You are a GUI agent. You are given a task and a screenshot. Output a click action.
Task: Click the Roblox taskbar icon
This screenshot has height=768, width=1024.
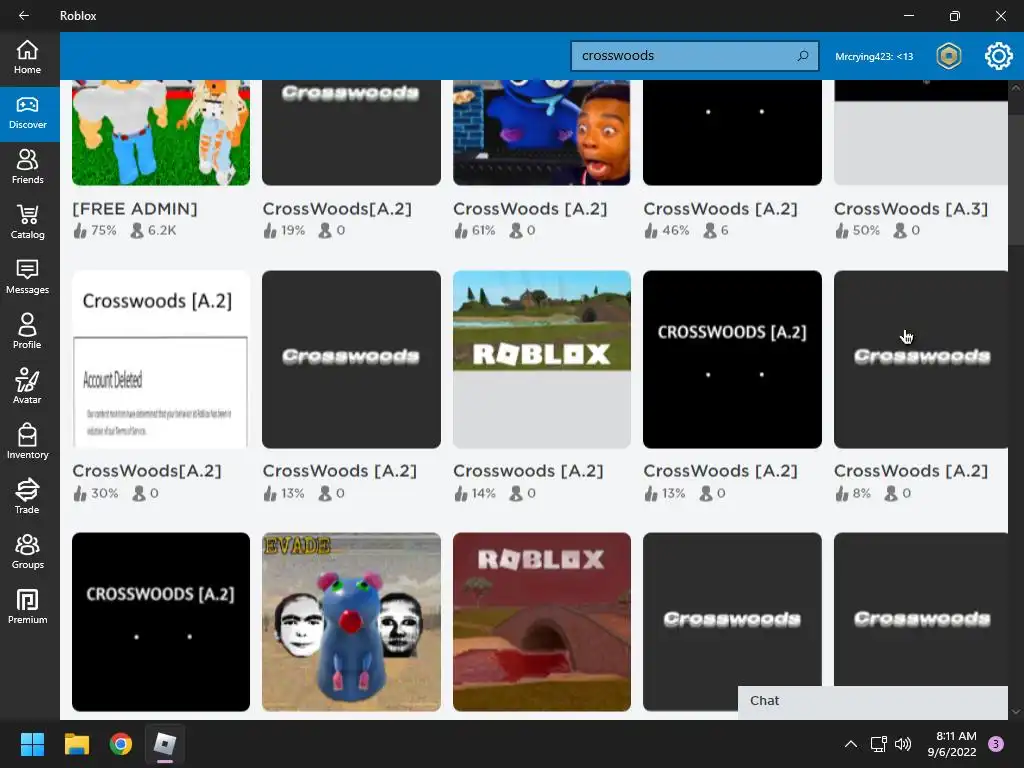pyautogui.click(x=165, y=744)
